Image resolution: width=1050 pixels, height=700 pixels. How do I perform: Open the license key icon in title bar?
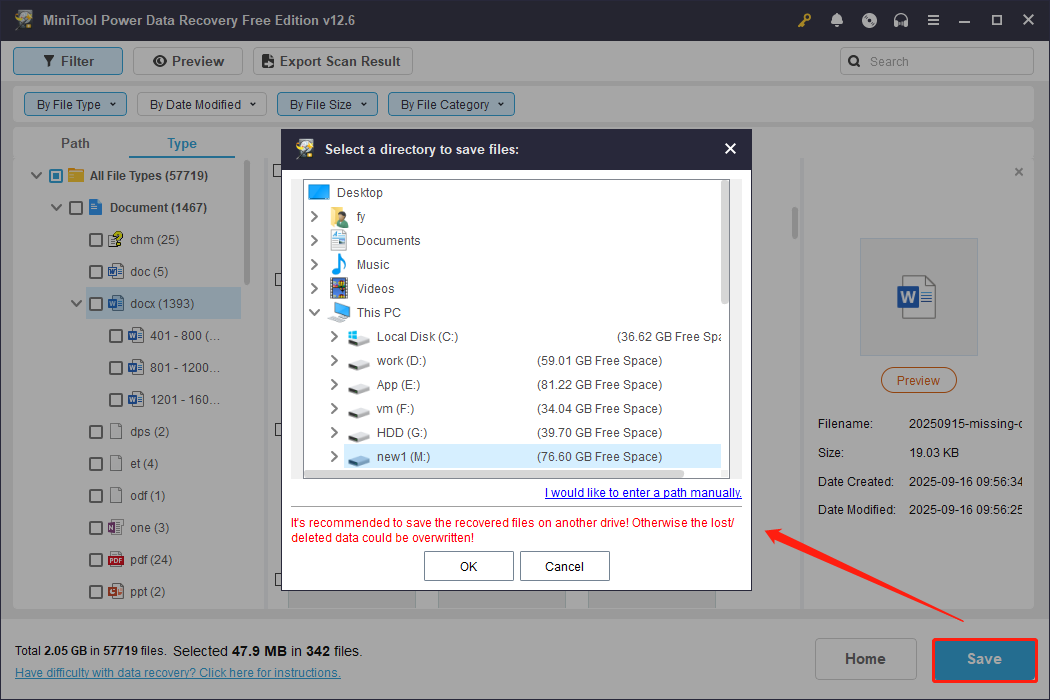[804, 19]
